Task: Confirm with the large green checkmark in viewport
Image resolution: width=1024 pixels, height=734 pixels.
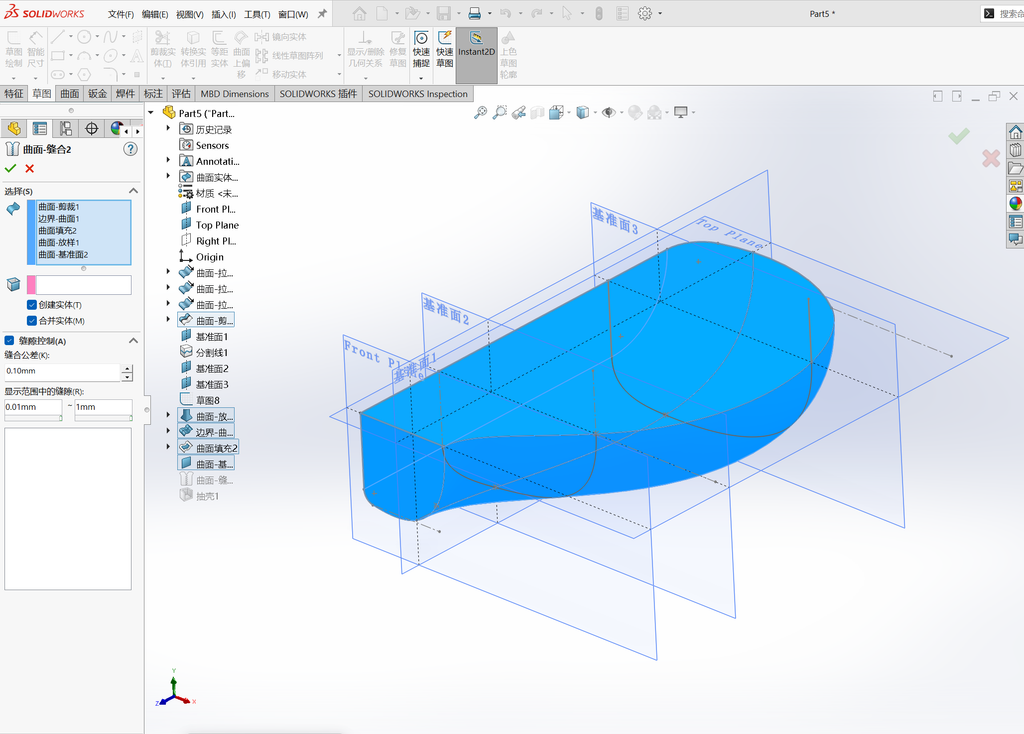Action: pos(959,136)
